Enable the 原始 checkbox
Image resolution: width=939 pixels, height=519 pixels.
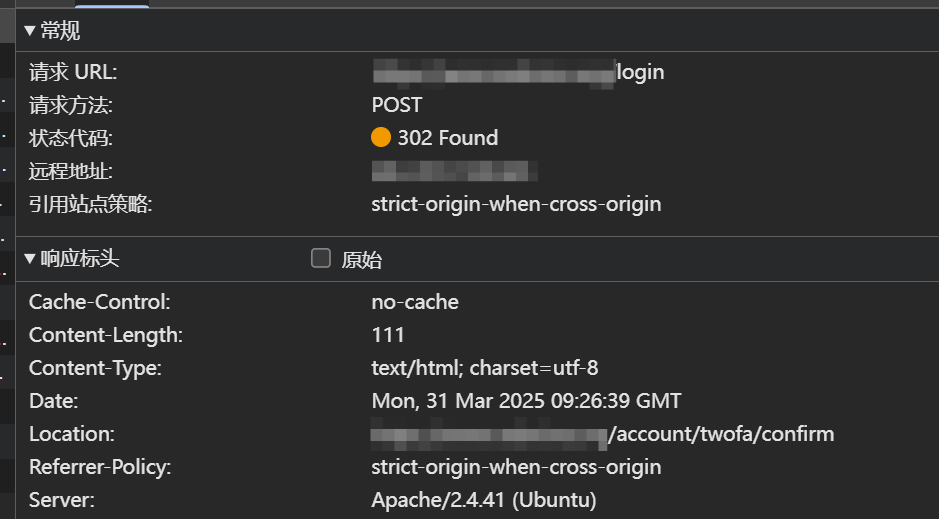click(x=321, y=258)
